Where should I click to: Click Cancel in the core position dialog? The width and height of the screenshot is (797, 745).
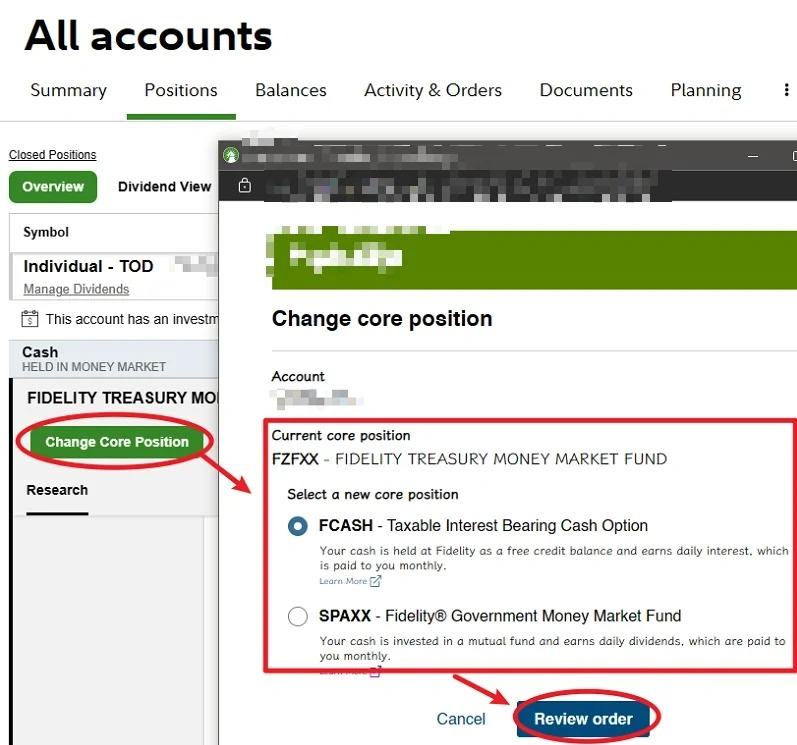461,719
